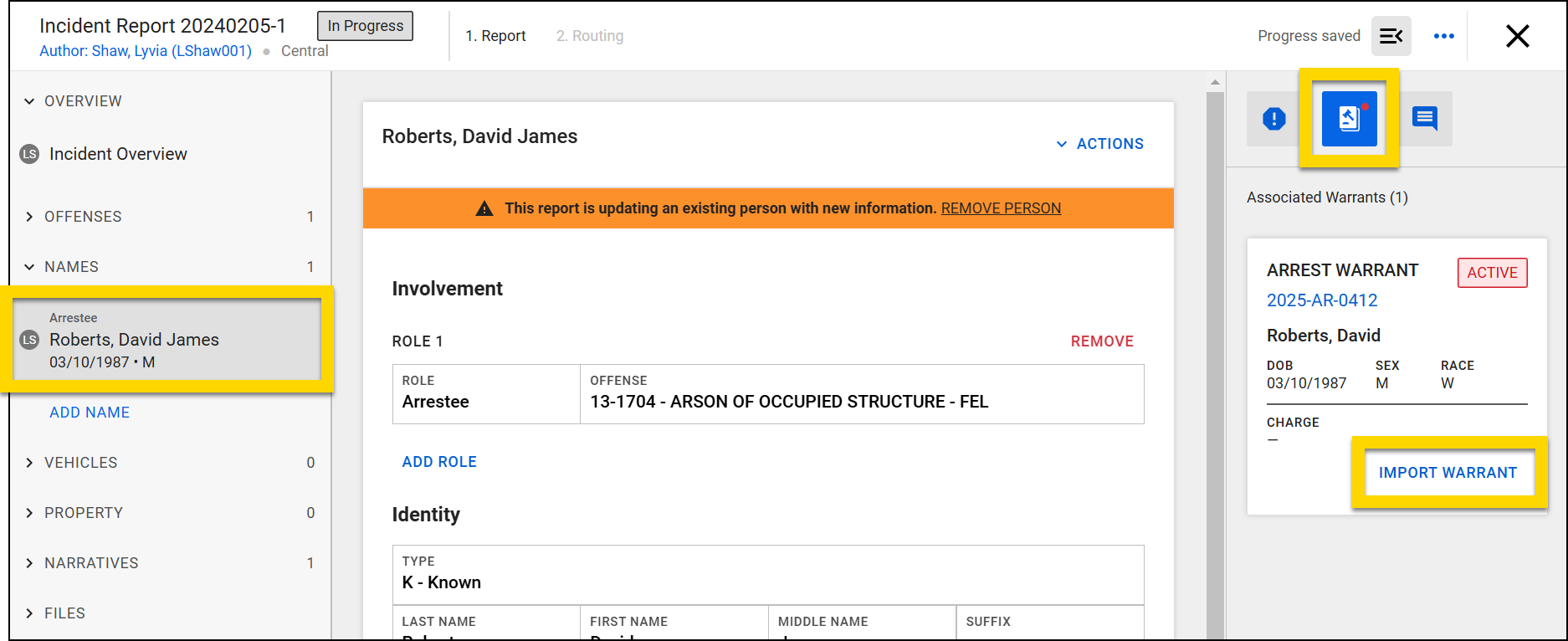Click ADD ROLE link
This screenshot has width=1568, height=641.
(439, 462)
